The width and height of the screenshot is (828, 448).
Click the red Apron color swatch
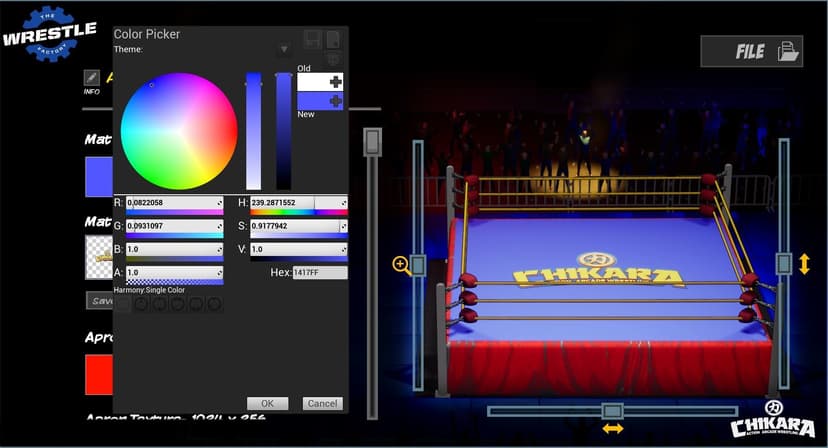coord(99,375)
